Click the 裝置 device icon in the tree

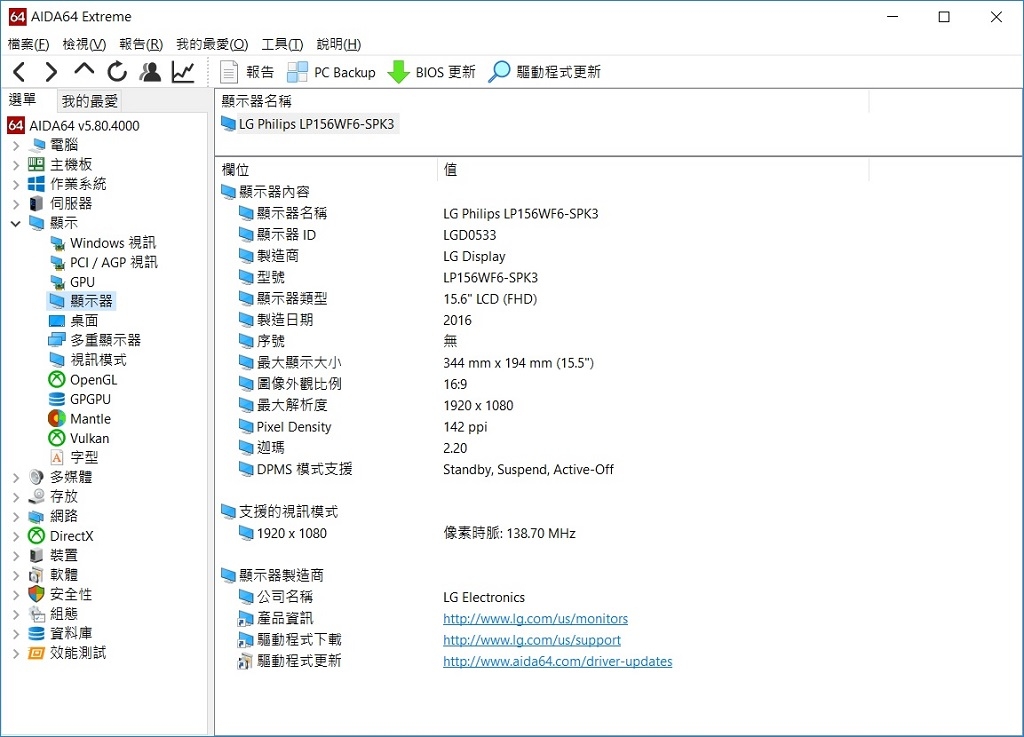(37, 556)
